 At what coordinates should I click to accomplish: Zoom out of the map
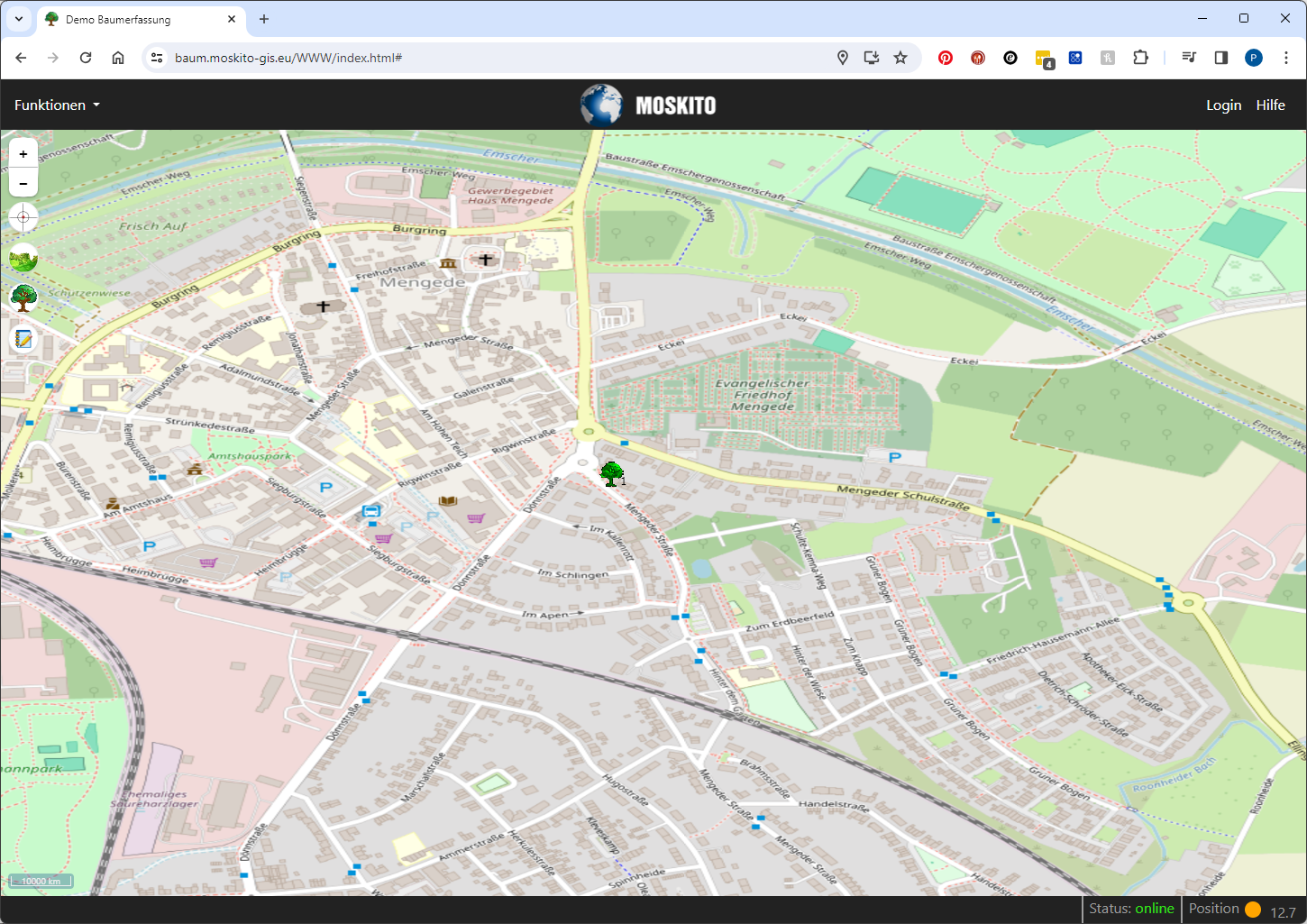[23, 184]
